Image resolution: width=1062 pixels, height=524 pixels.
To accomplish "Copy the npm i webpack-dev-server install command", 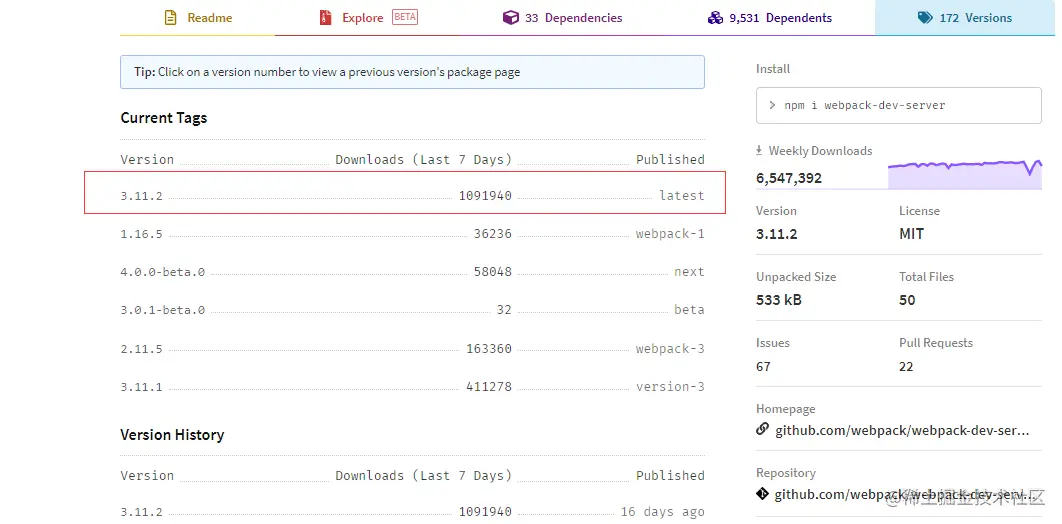I will 898,106.
